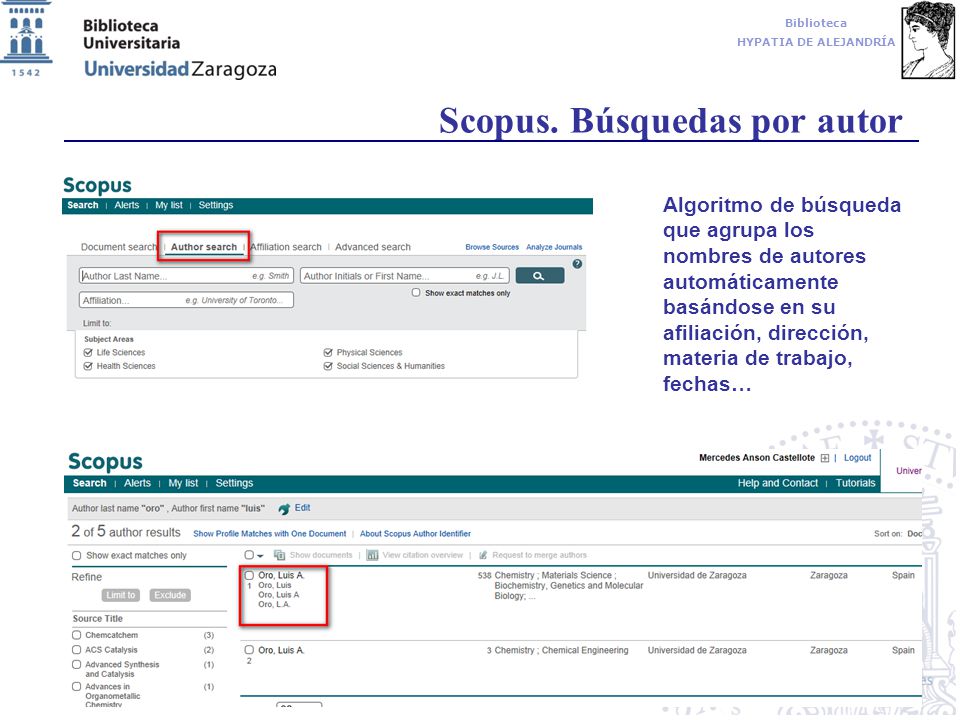Click the Request to merge authors icon

[483, 555]
